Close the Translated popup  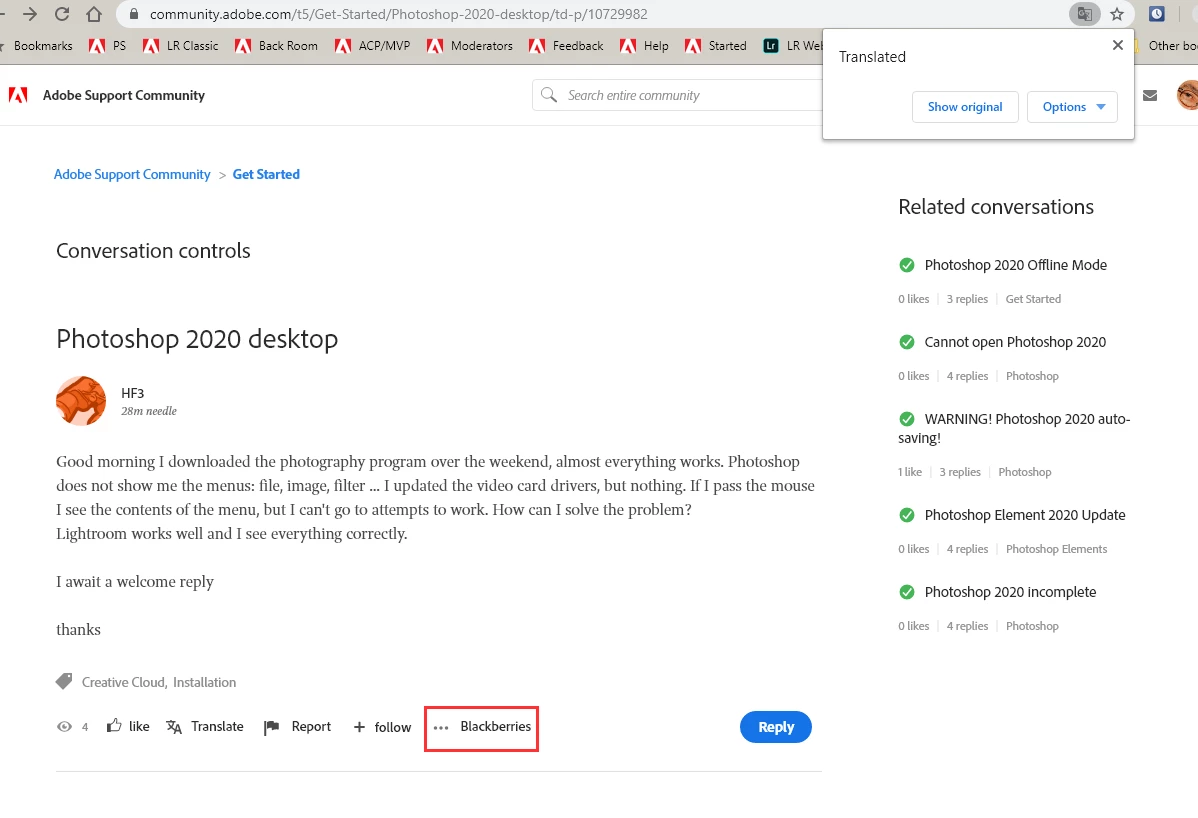pyautogui.click(x=1118, y=45)
